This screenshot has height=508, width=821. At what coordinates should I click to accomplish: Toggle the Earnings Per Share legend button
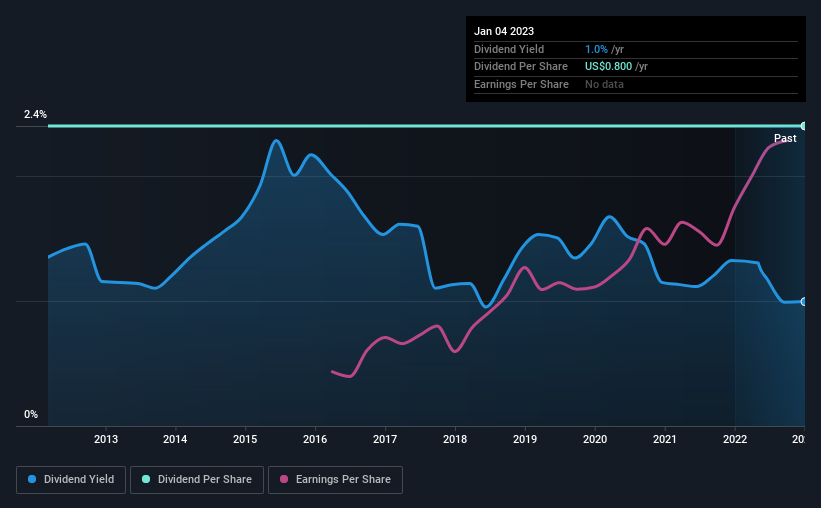point(335,480)
